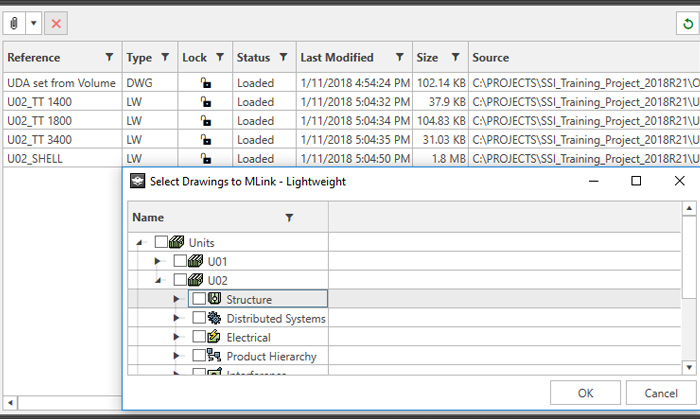The width and height of the screenshot is (700, 419).
Task: Click the OK button
Action: [x=585, y=393]
